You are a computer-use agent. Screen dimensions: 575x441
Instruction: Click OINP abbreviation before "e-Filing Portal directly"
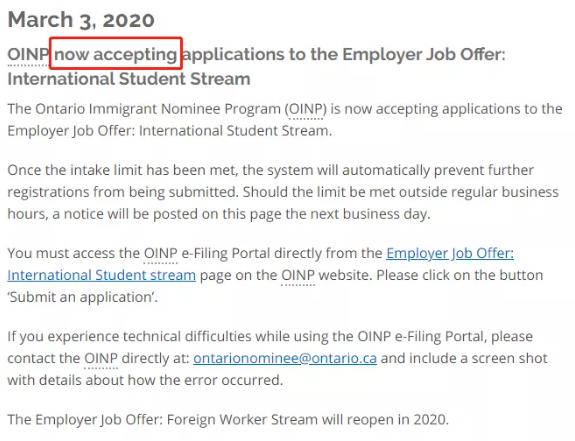[161, 253]
